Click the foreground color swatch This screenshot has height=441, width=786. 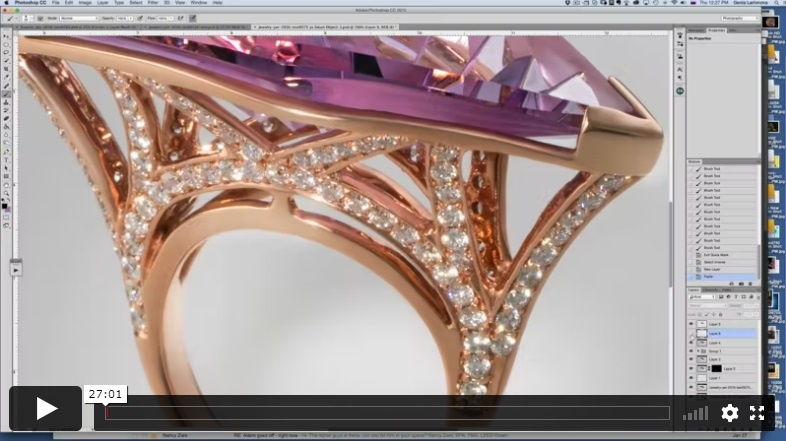click(x=5, y=206)
